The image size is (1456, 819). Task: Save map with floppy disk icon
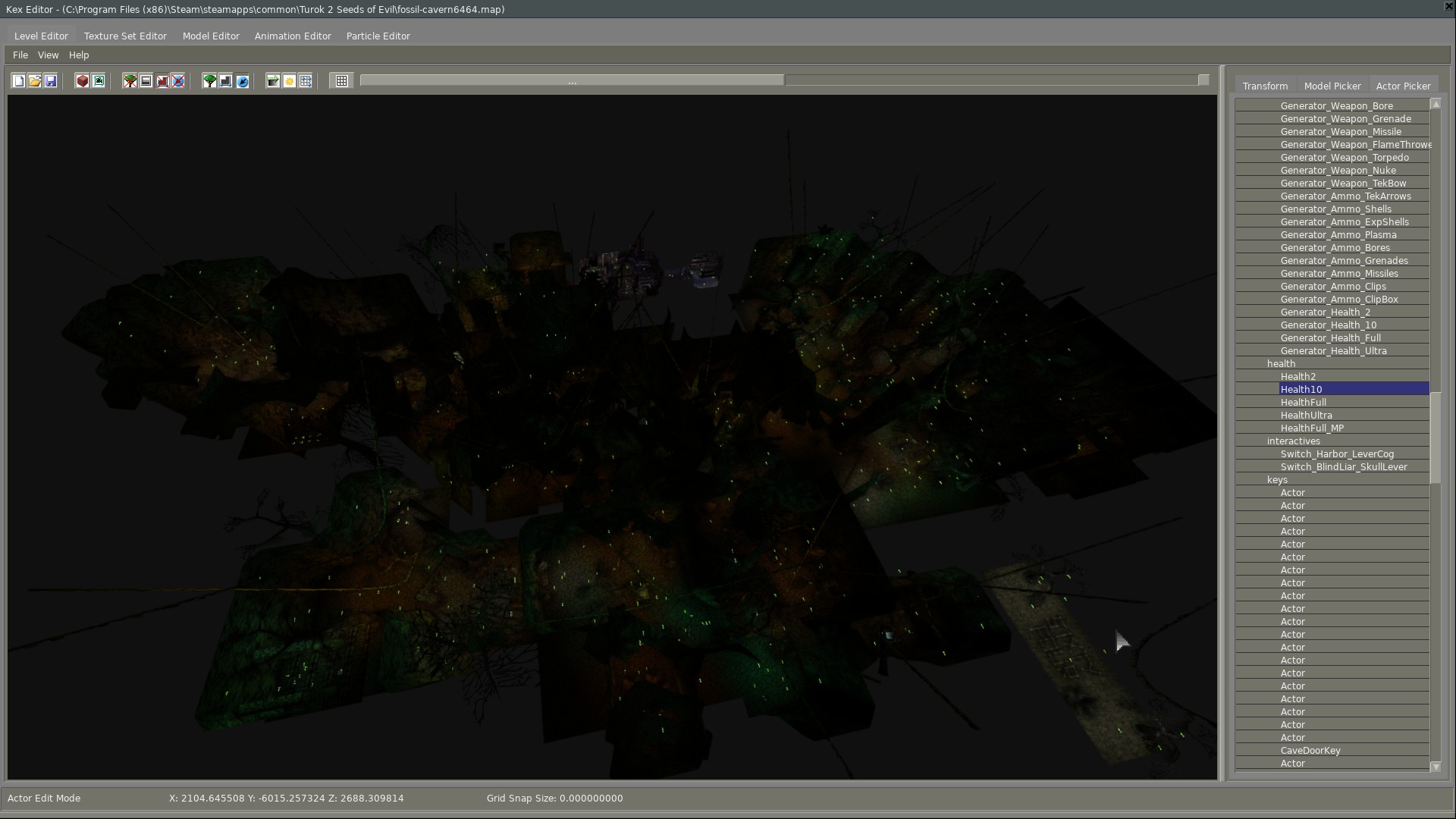click(51, 81)
